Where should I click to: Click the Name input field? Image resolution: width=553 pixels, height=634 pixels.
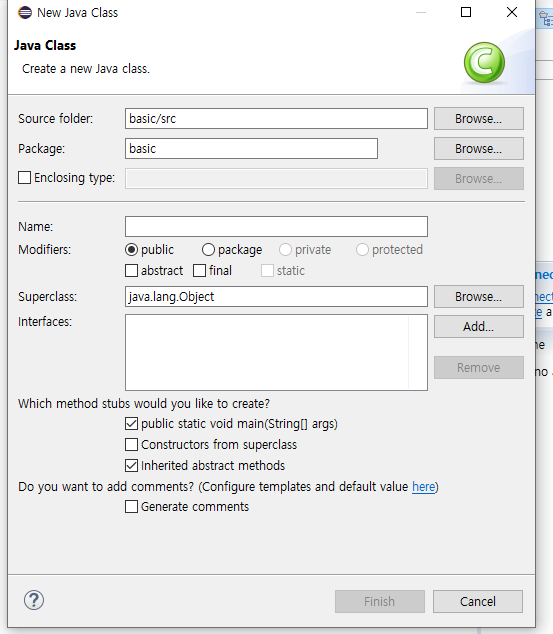click(276, 226)
